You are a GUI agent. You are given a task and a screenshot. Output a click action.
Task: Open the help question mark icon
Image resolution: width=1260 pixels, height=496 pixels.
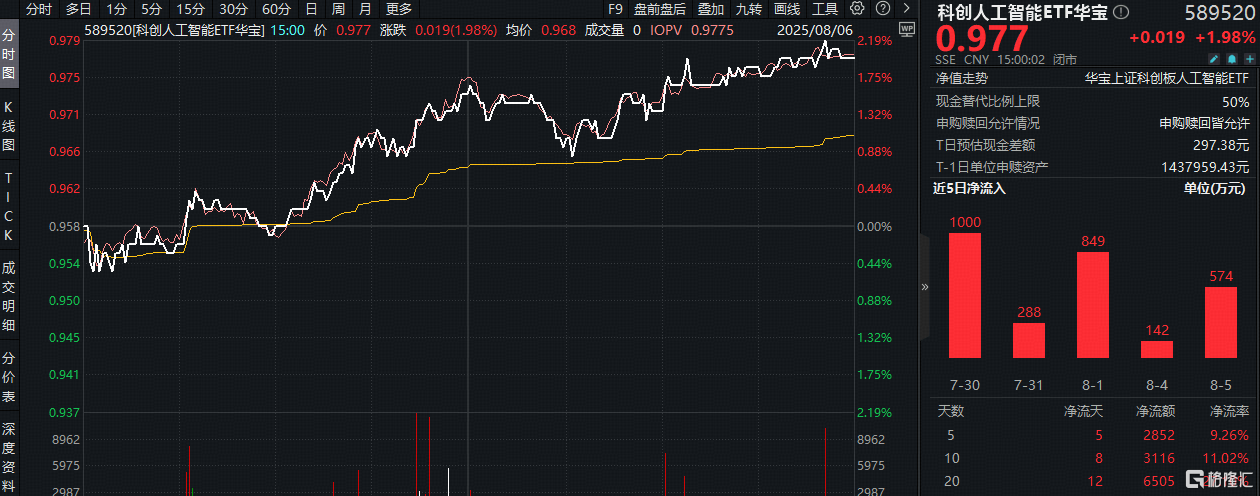881,9
